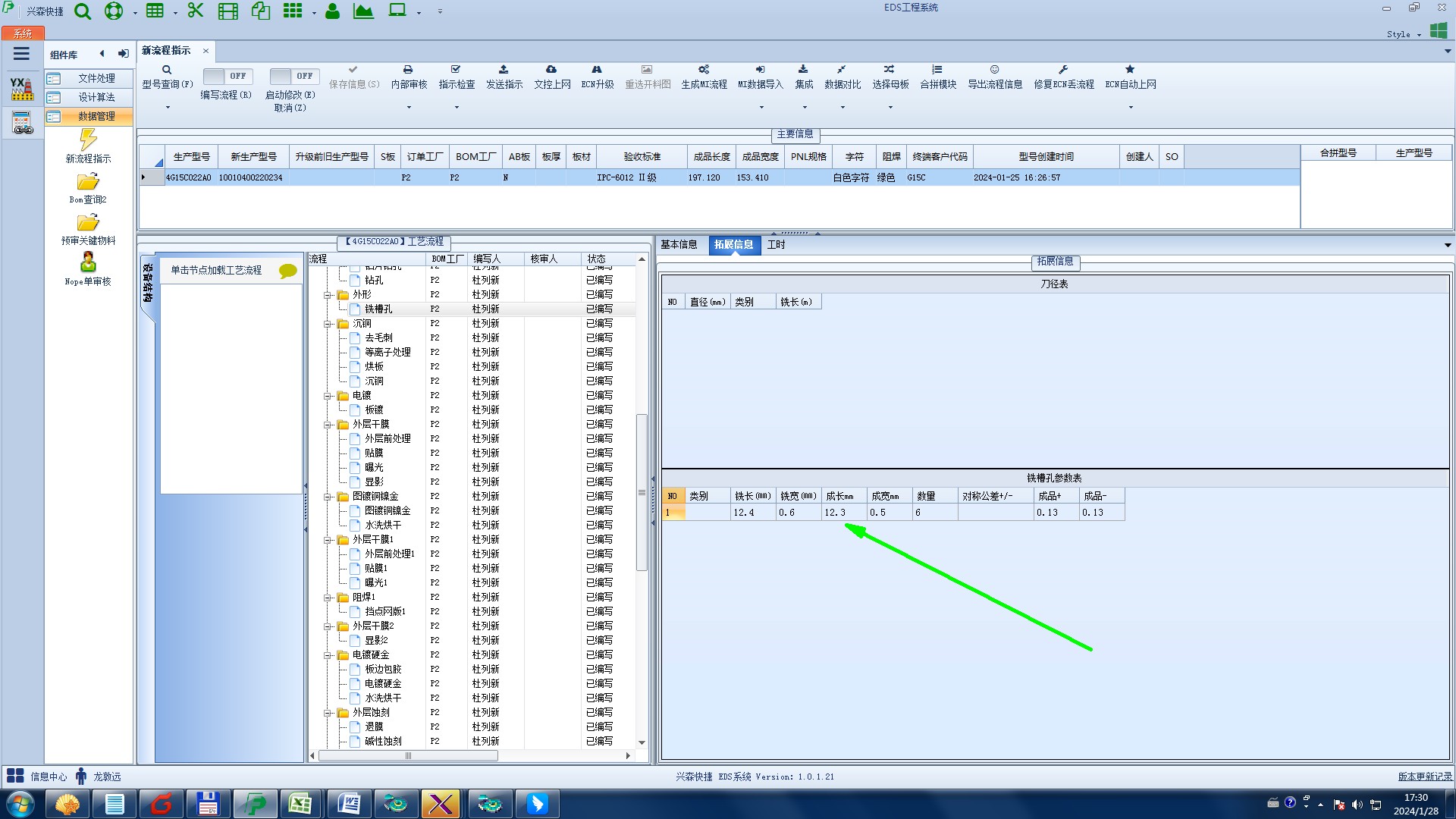Click 保存信息(S) save icon
Viewport: 1456px width, 819px height.
click(x=353, y=70)
